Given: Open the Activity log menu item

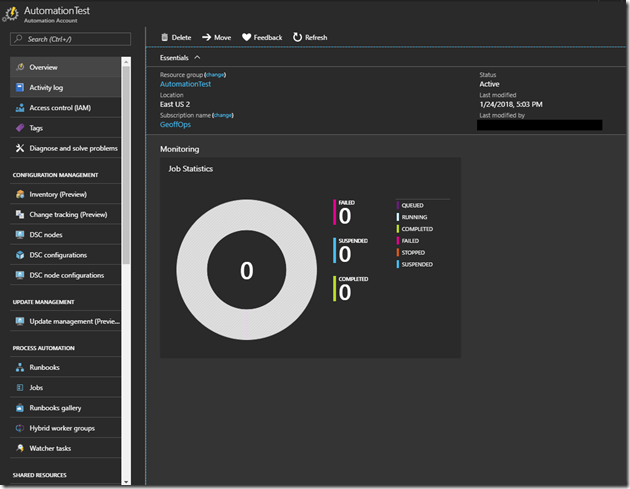Looking at the screenshot, I should click(46, 88).
